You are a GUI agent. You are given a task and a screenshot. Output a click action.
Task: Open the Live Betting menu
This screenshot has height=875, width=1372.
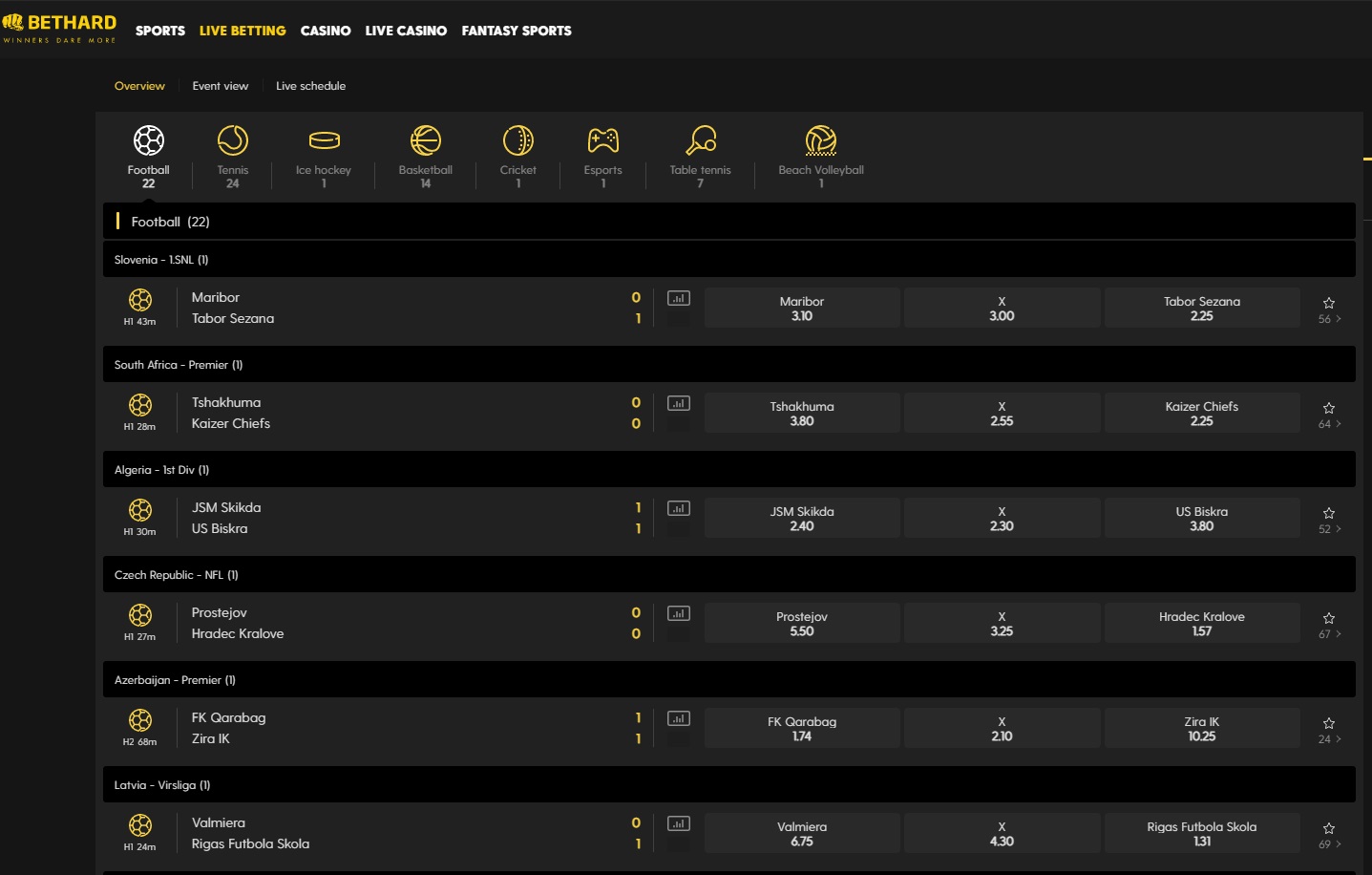pos(243,31)
